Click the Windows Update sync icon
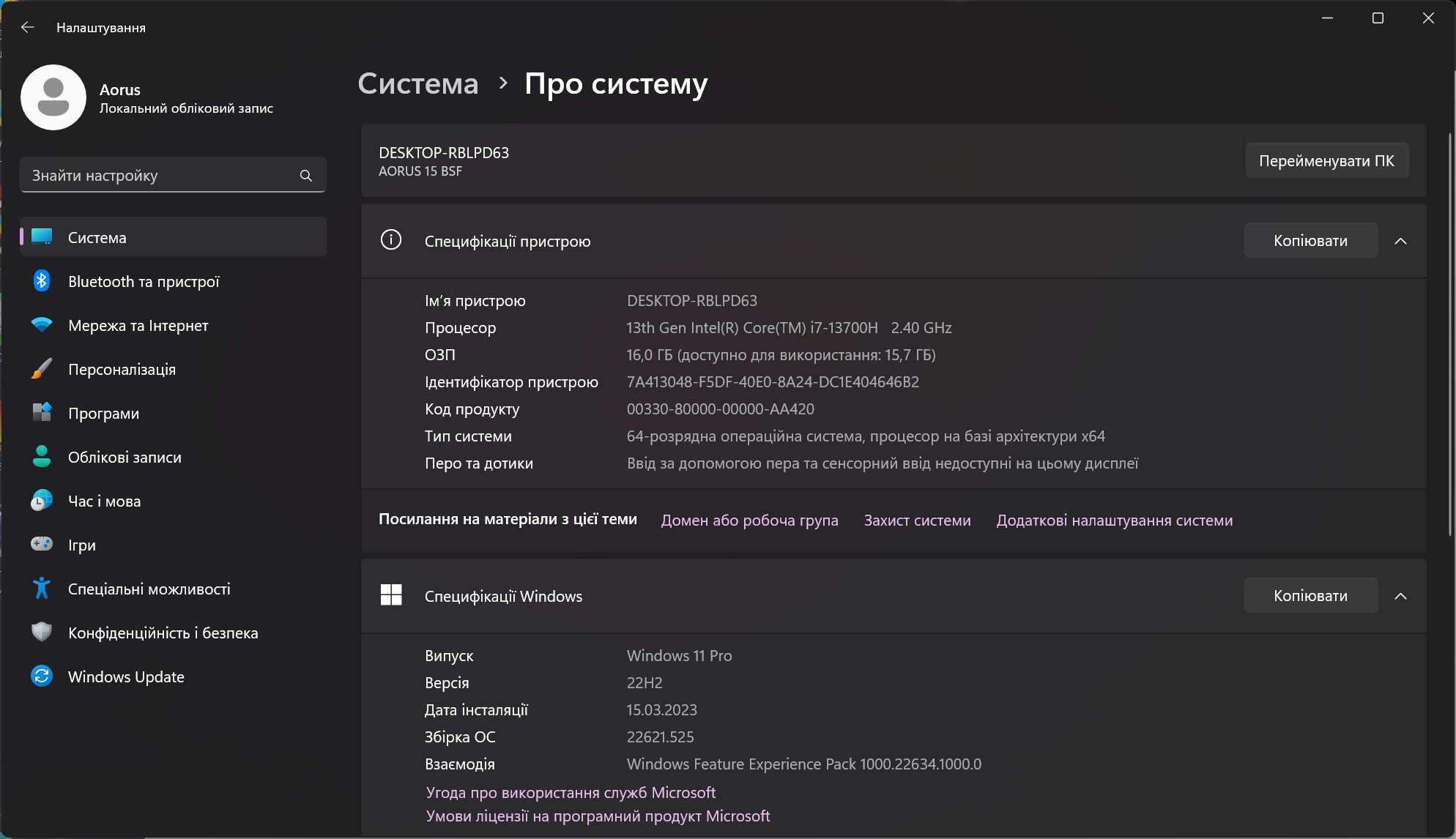Image resolution: width=1456 pixels, height=839 pixels. (42, 676)
